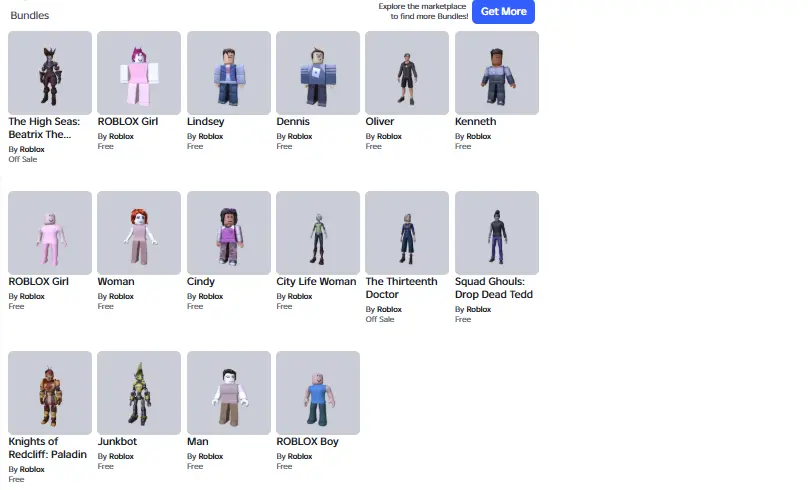The width and height of the screenshot is (808, 490).
Task: Click Roblox creator under Knights of Redcliff
Action: (x=32, y=469)
